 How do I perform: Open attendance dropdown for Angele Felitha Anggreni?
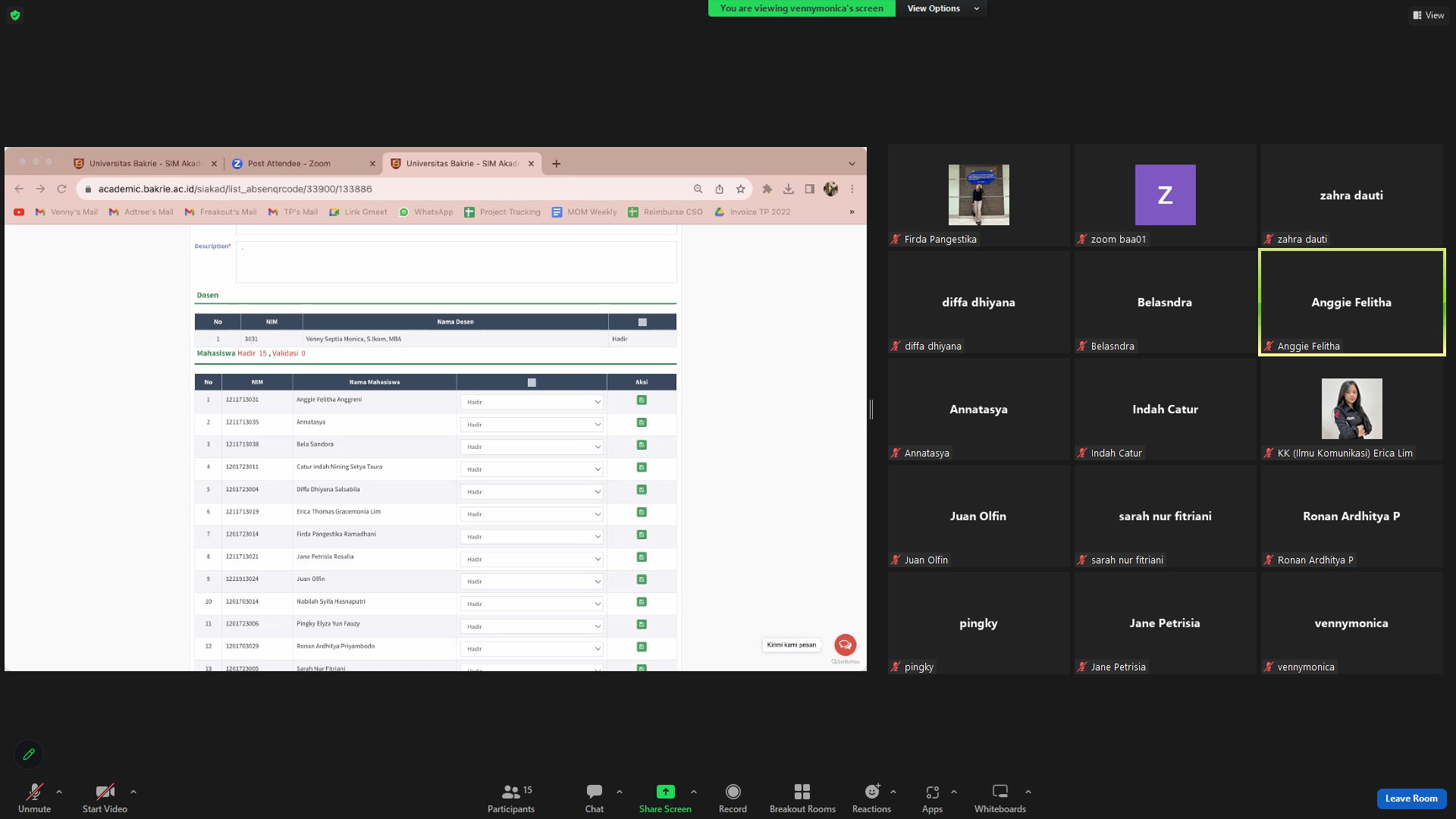532,402
